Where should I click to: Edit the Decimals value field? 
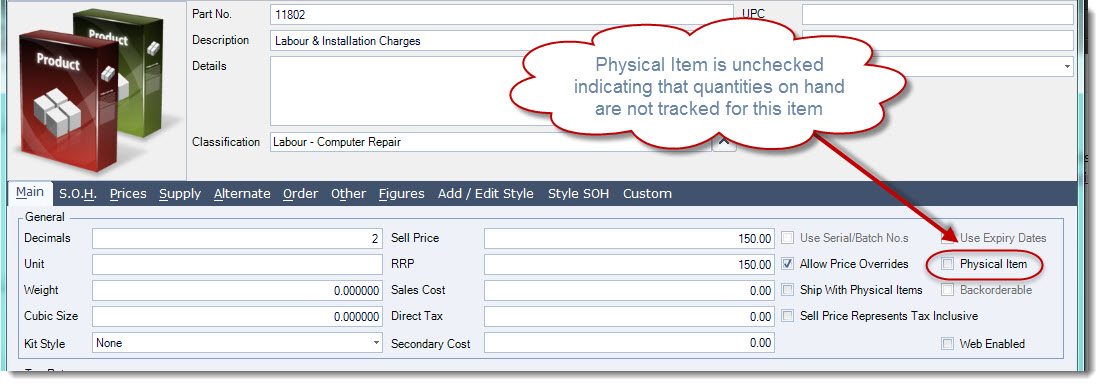(x=237, y=238)
